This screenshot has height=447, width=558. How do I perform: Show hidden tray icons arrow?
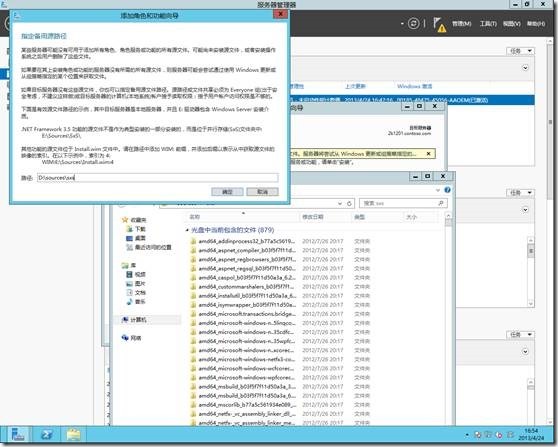467,435
